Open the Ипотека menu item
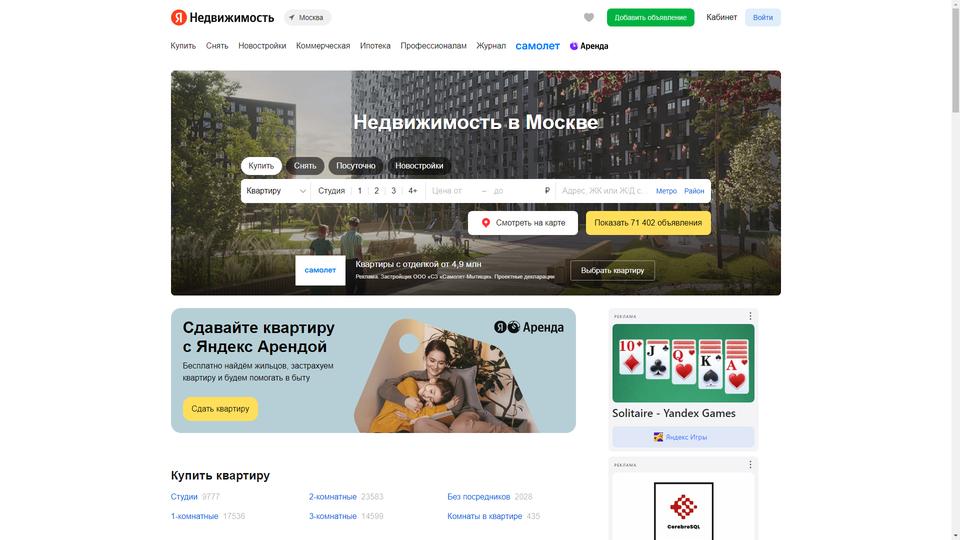 click(375, 46)
